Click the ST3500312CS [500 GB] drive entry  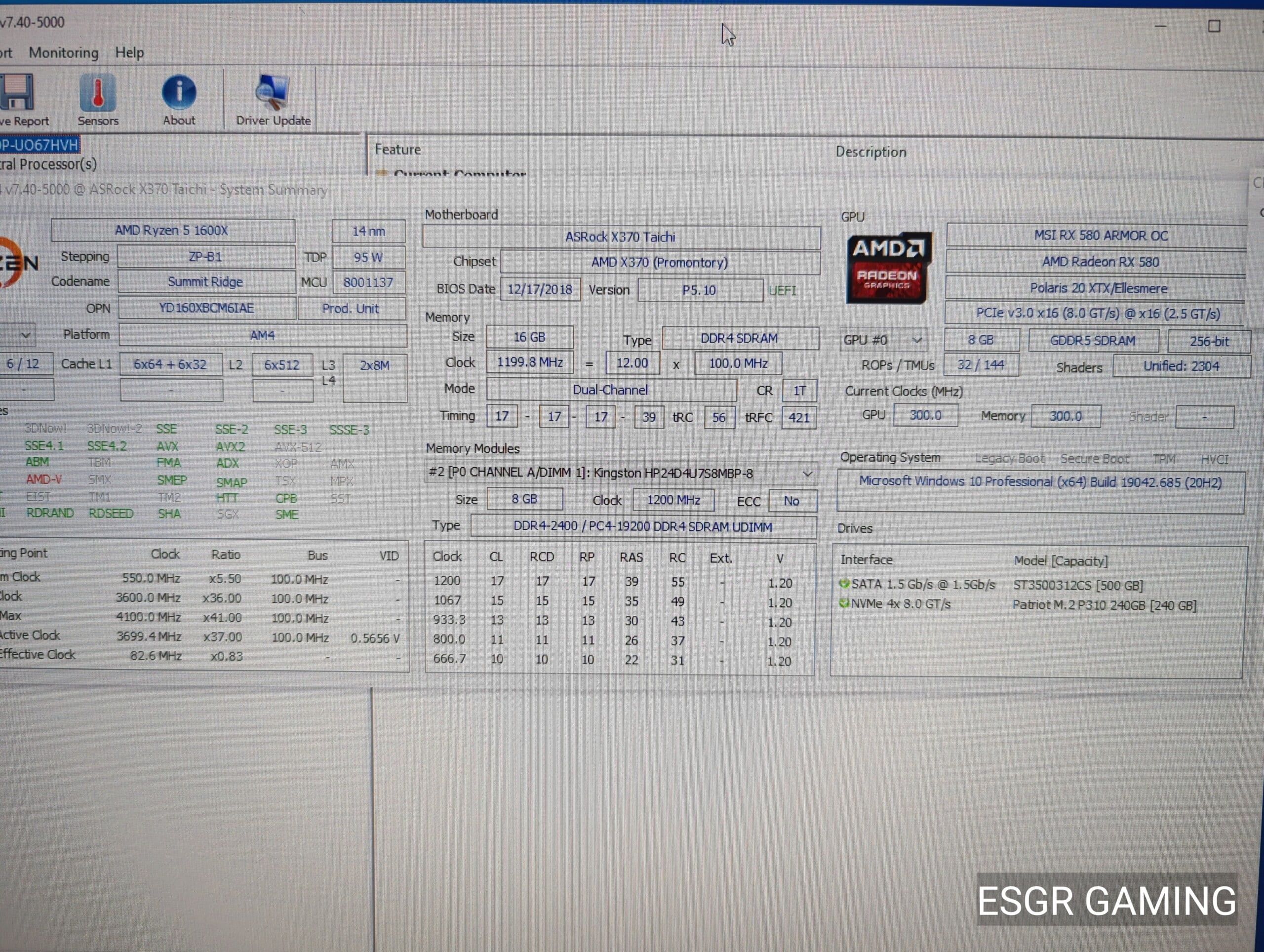coord(1078,586)
